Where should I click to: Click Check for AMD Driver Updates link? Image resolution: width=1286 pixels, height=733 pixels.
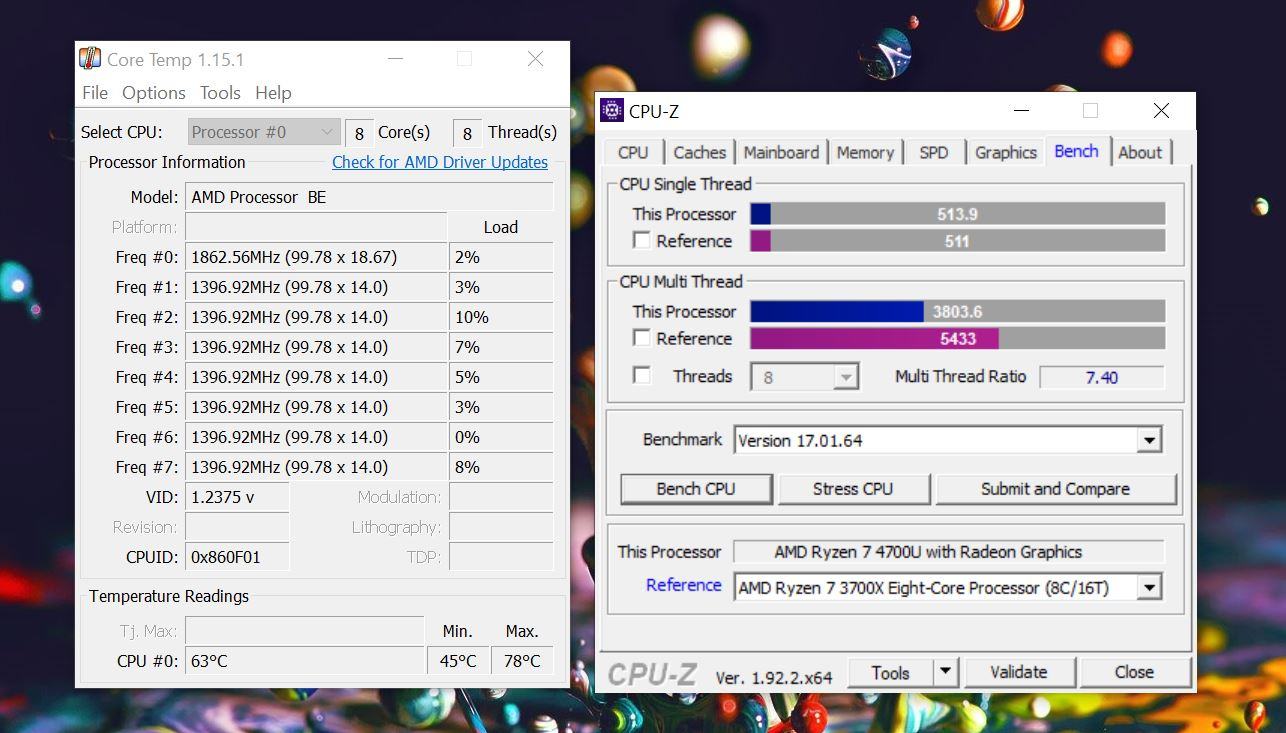440,162
